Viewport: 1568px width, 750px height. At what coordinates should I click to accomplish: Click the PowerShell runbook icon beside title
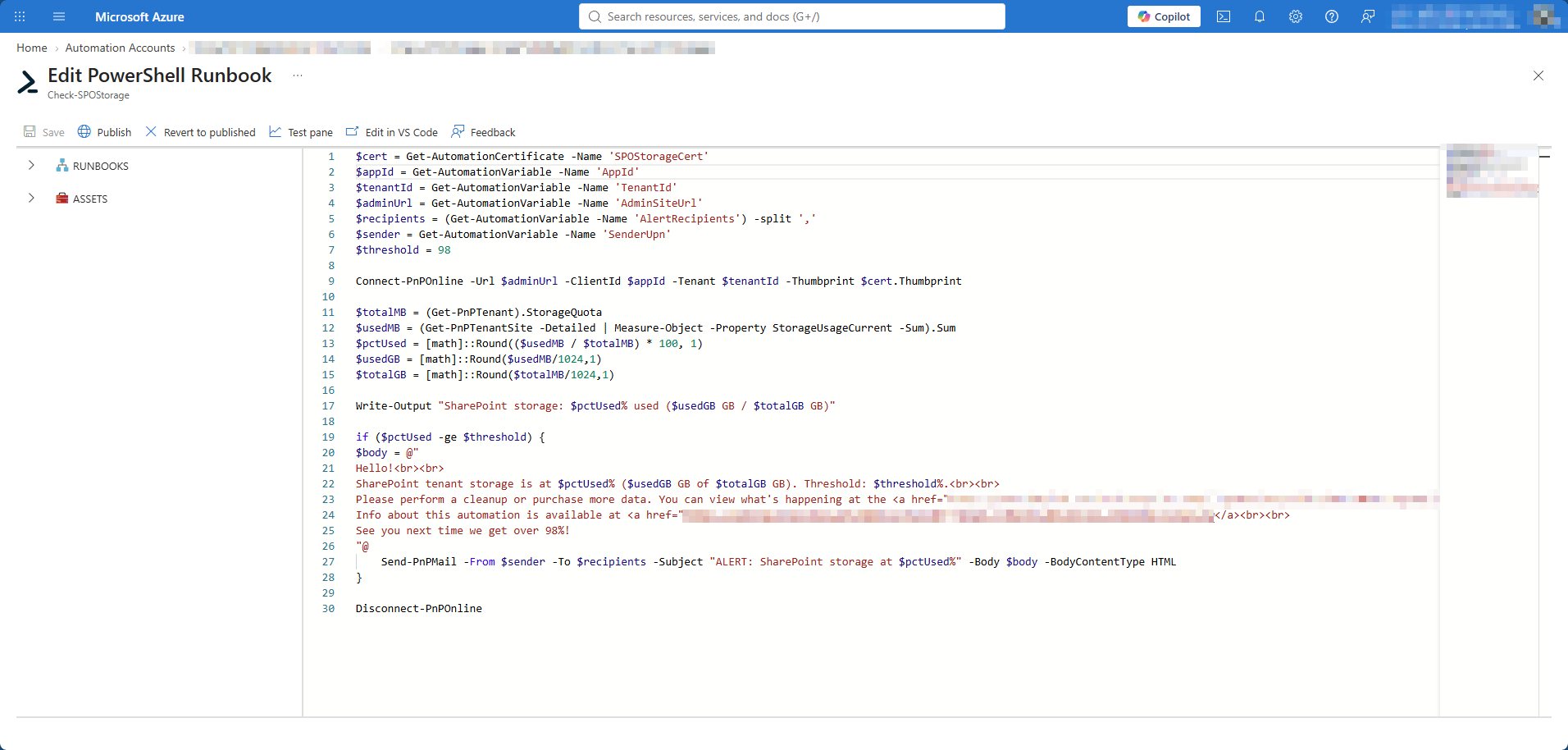(28, 82)
